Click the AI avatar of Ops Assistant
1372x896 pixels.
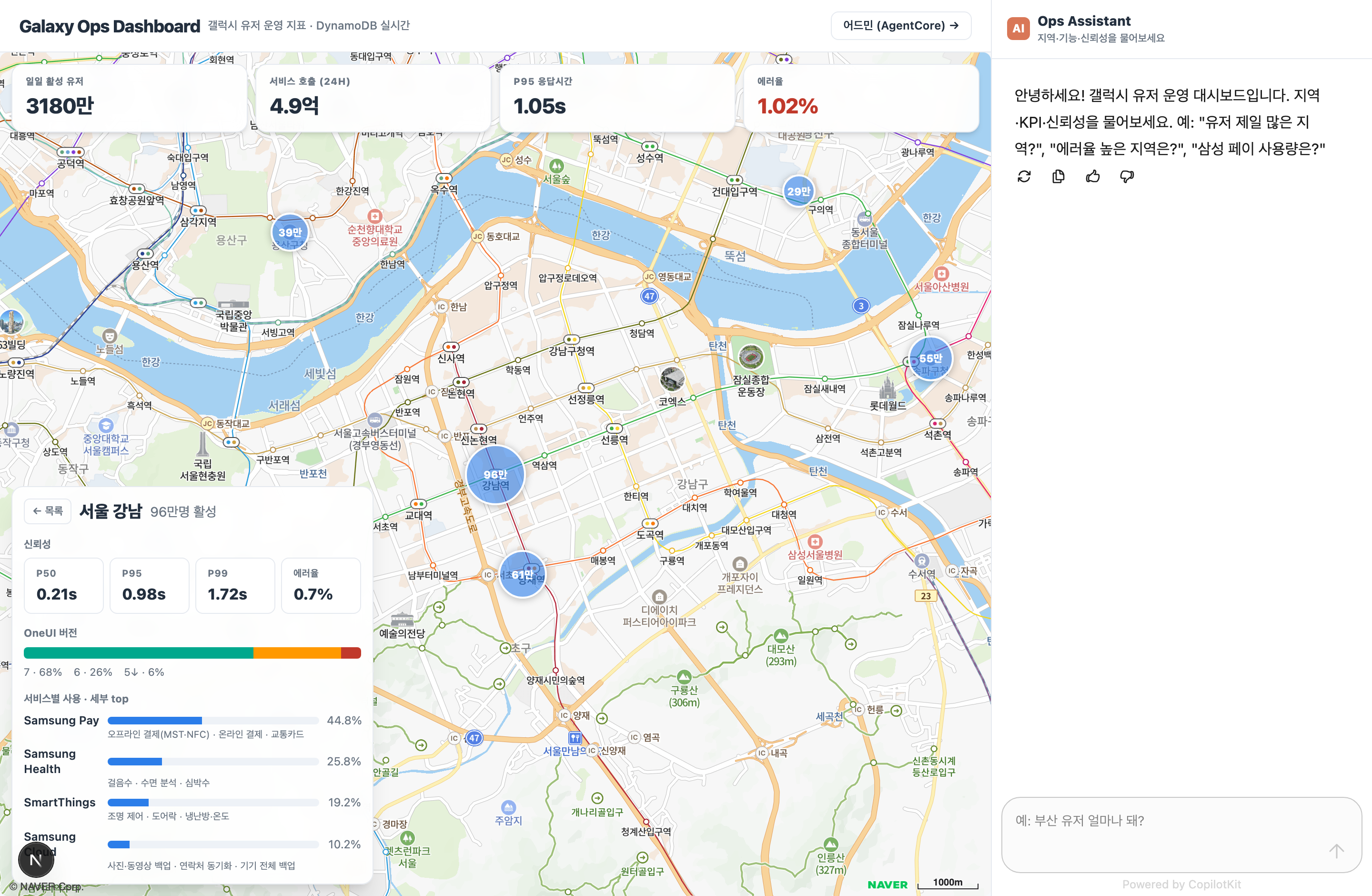(x=1018, y=28)
